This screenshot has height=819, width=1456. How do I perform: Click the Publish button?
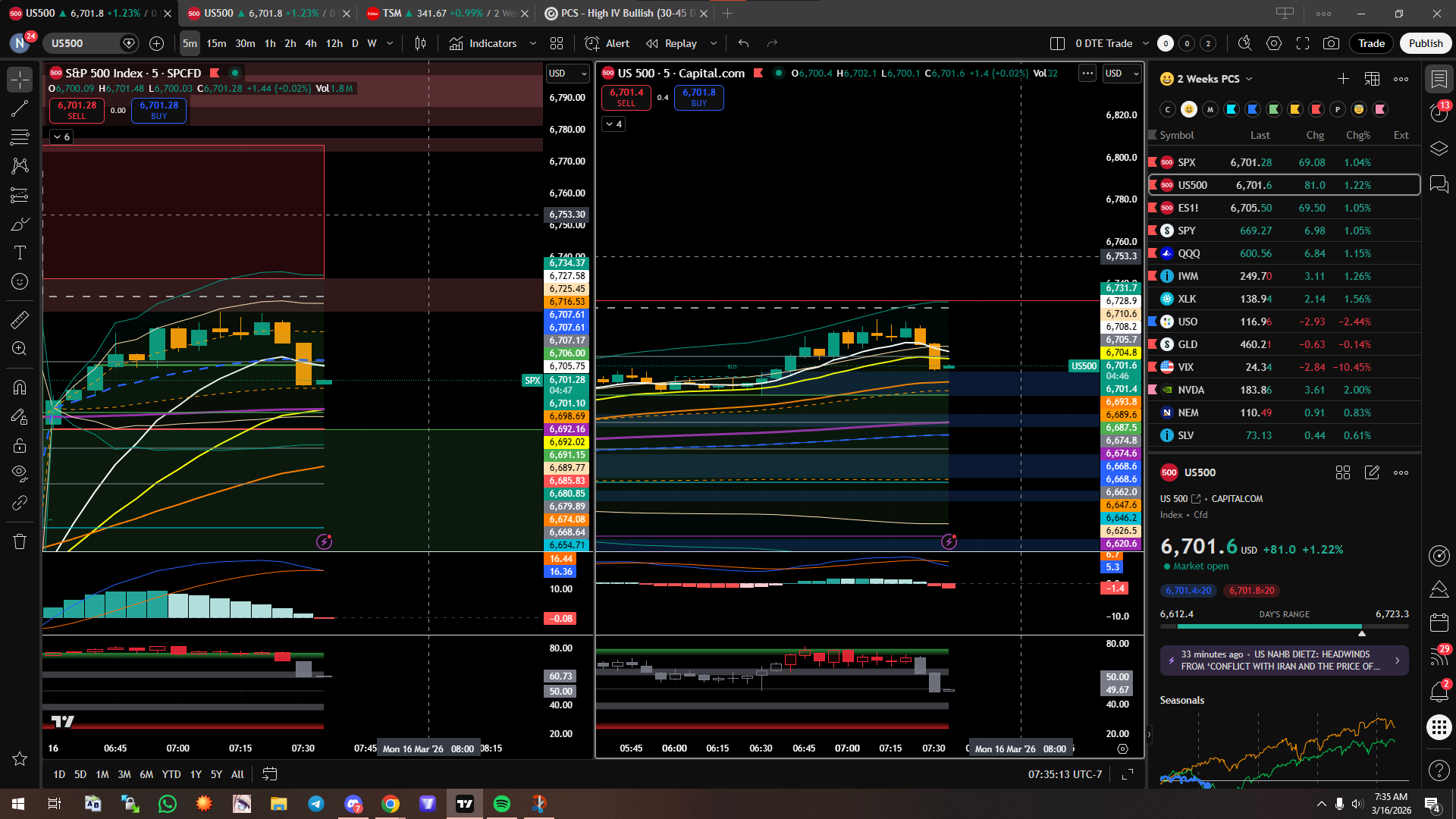coord(1425,43)
